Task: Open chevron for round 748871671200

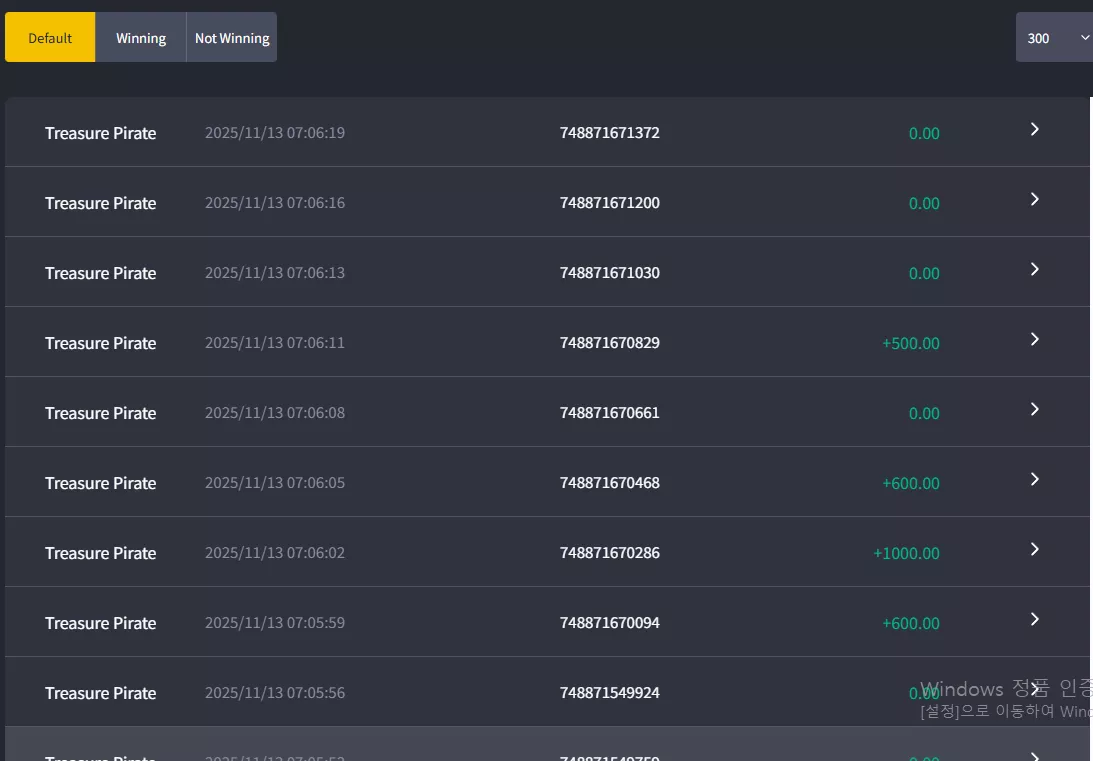Action: tap(1034, 199)
